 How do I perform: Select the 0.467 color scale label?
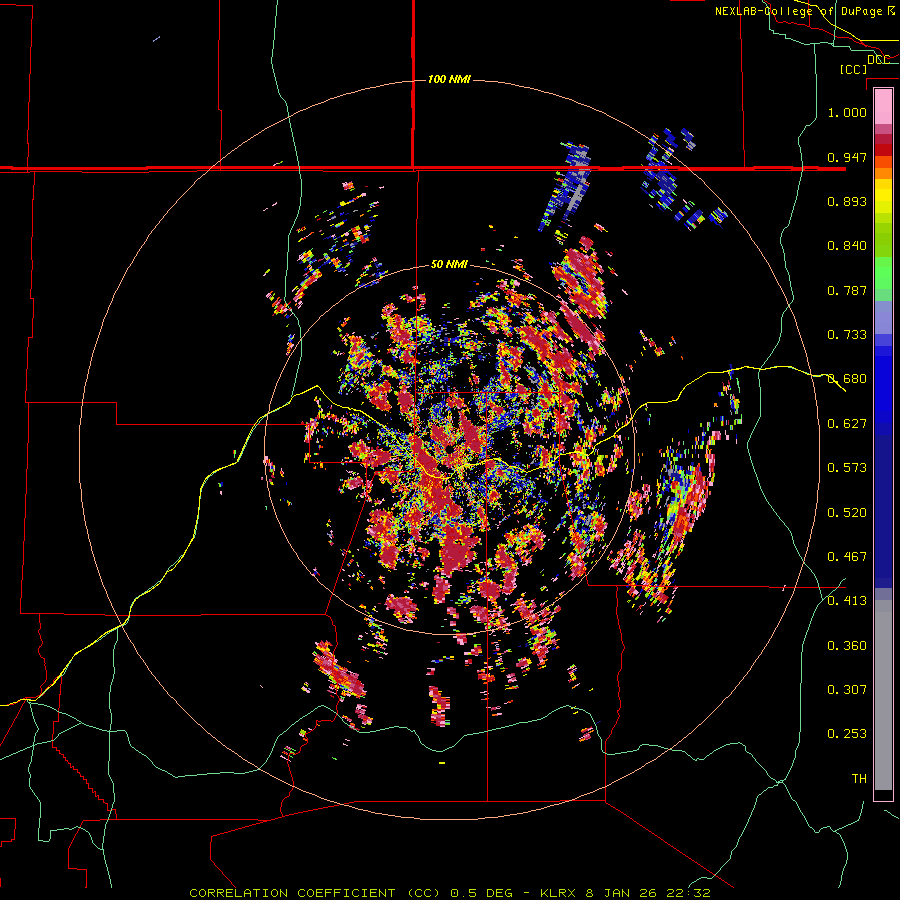pos(847,557)
